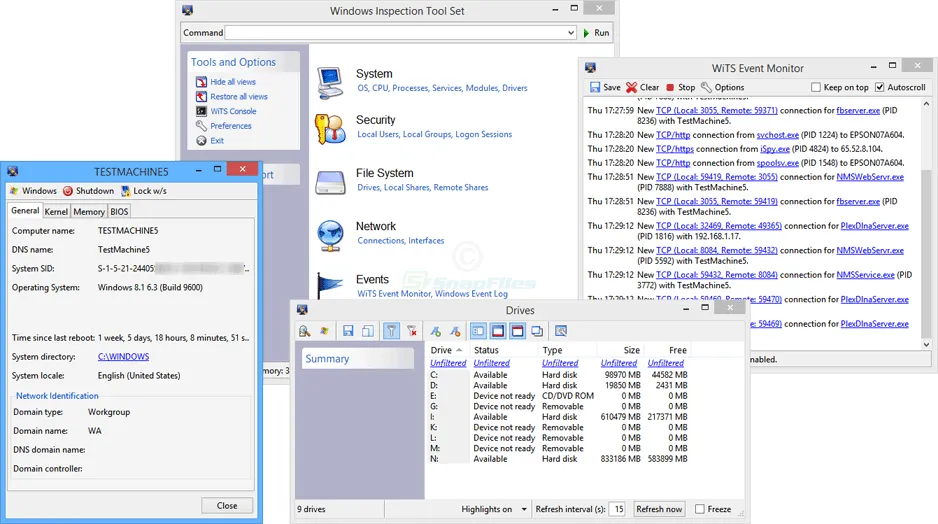Click the File System drive icon
The width and height of the screenshot is (938, 524).
[x=330, y=183]
